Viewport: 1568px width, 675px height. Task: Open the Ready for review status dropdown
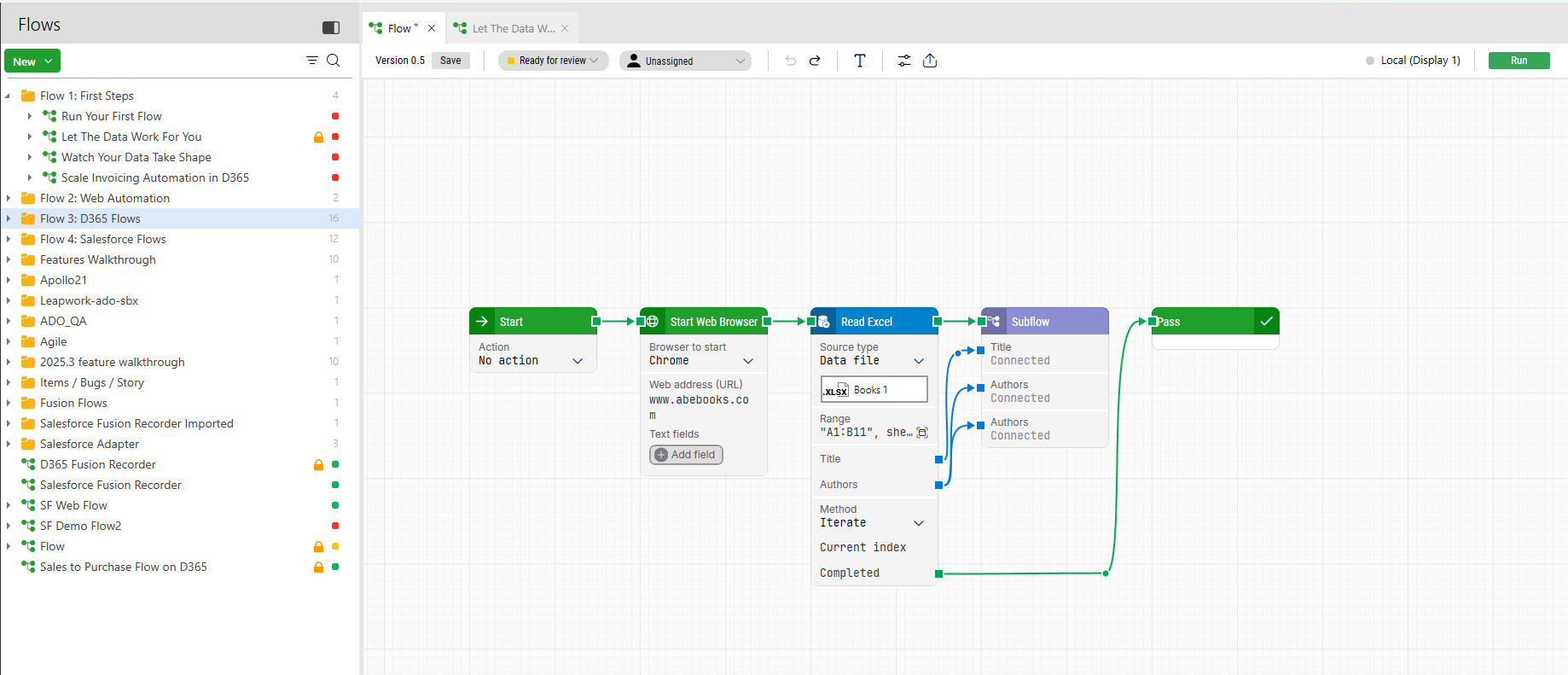553,61
